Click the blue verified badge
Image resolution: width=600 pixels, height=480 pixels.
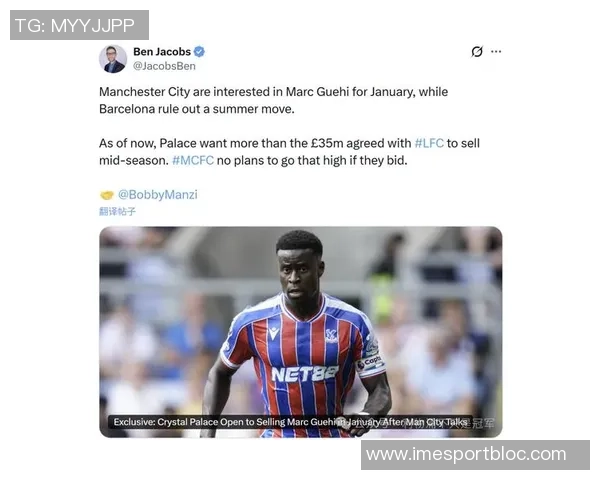click(x=199, y=51)
